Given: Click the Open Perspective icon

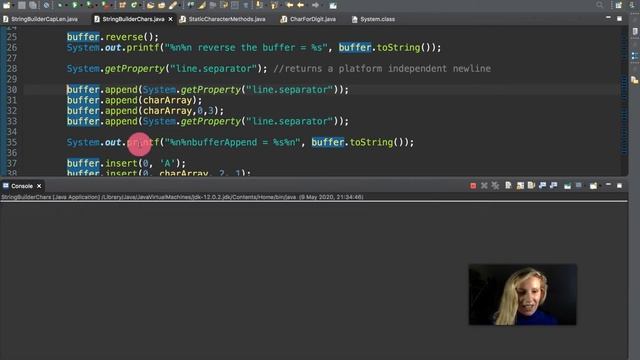Looking at the screenshot, I should click(619, 5).
